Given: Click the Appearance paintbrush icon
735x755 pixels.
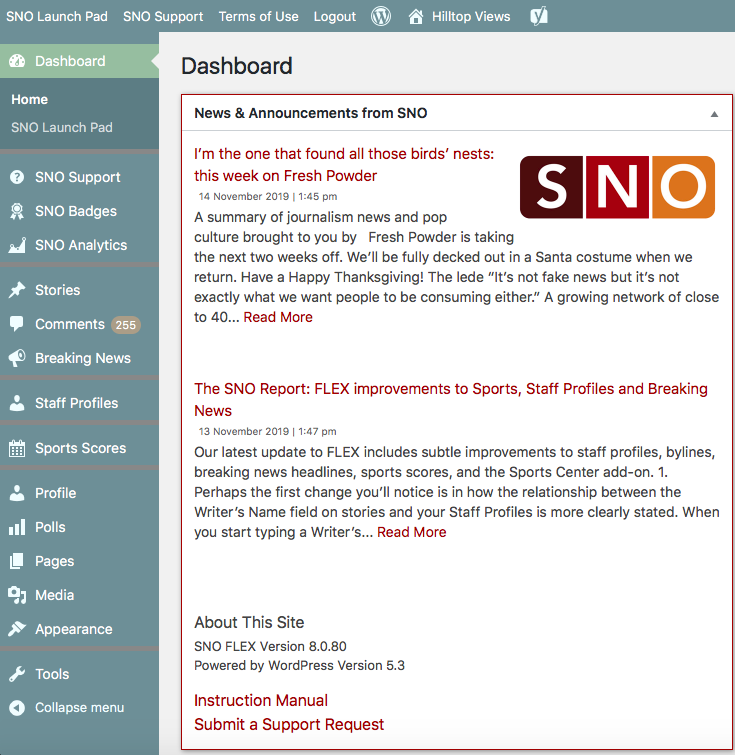Looking at the screenshot, I should click(17, 629).
